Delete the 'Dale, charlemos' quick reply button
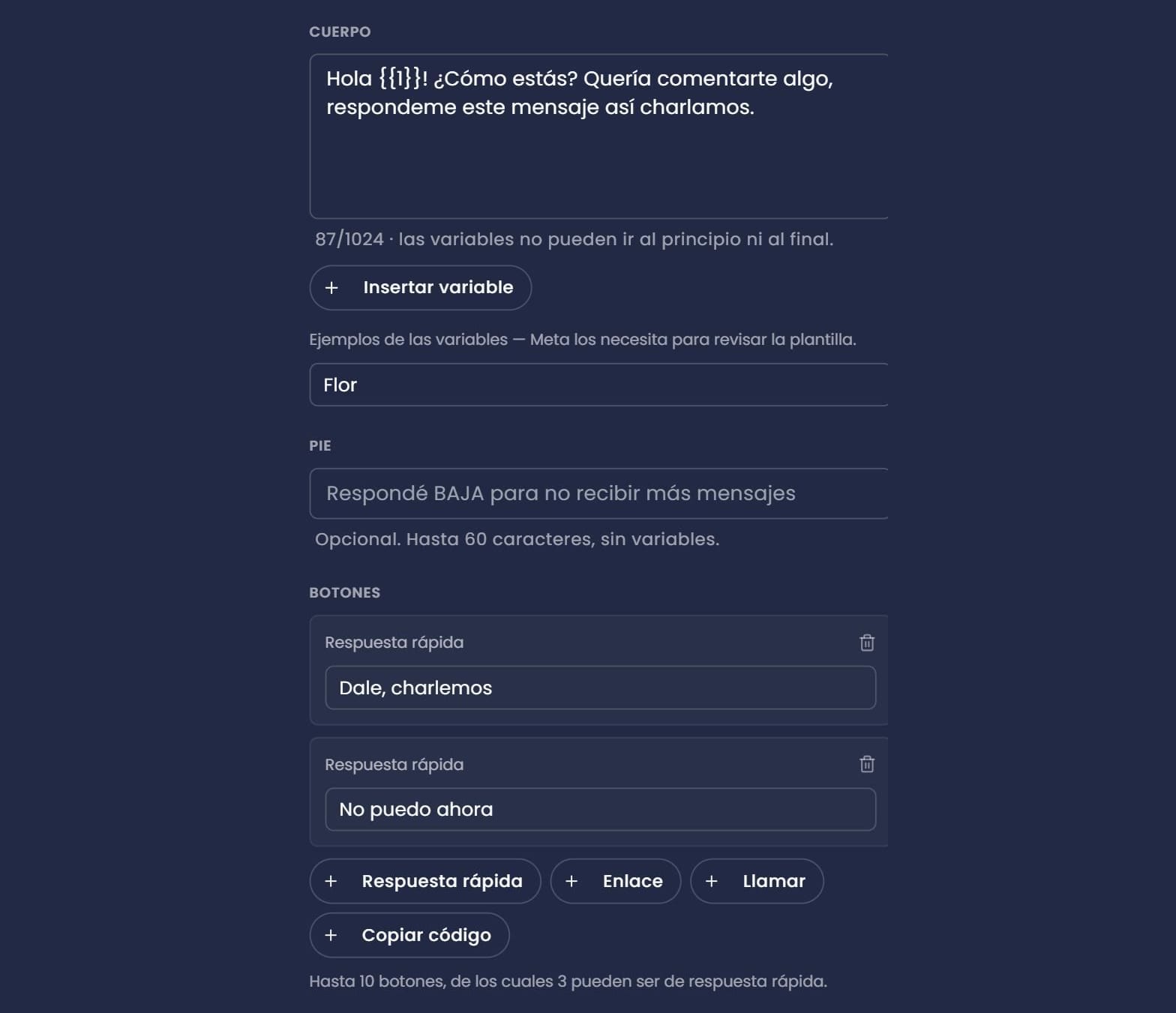 (866, 643)
